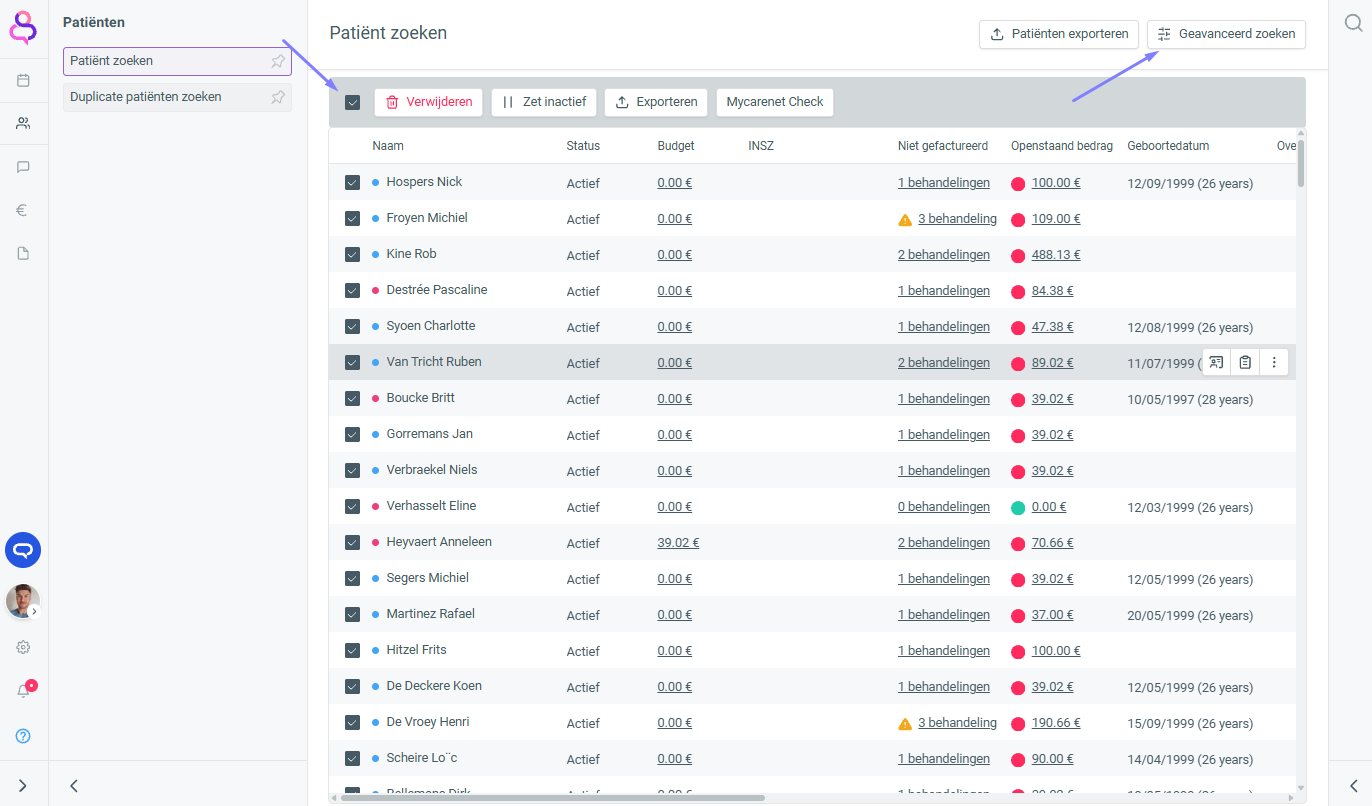Deselect the Verhasselt Eline row checkbox

352,506
